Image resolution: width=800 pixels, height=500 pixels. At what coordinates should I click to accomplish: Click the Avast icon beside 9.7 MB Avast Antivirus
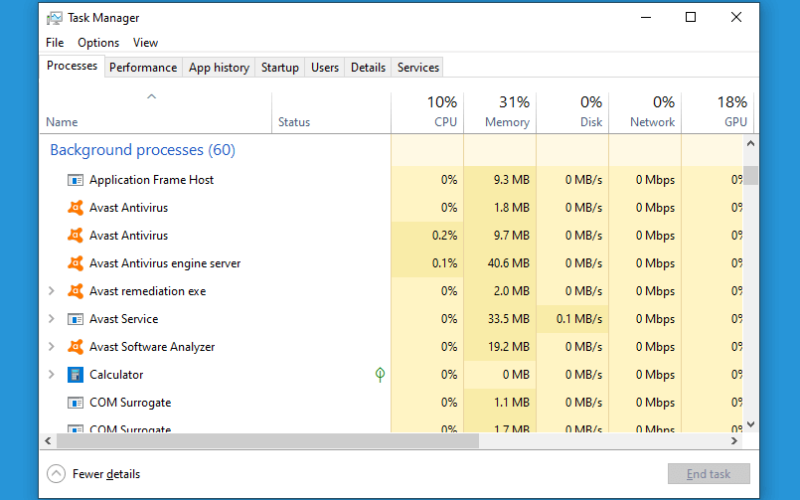coord(76,235)
